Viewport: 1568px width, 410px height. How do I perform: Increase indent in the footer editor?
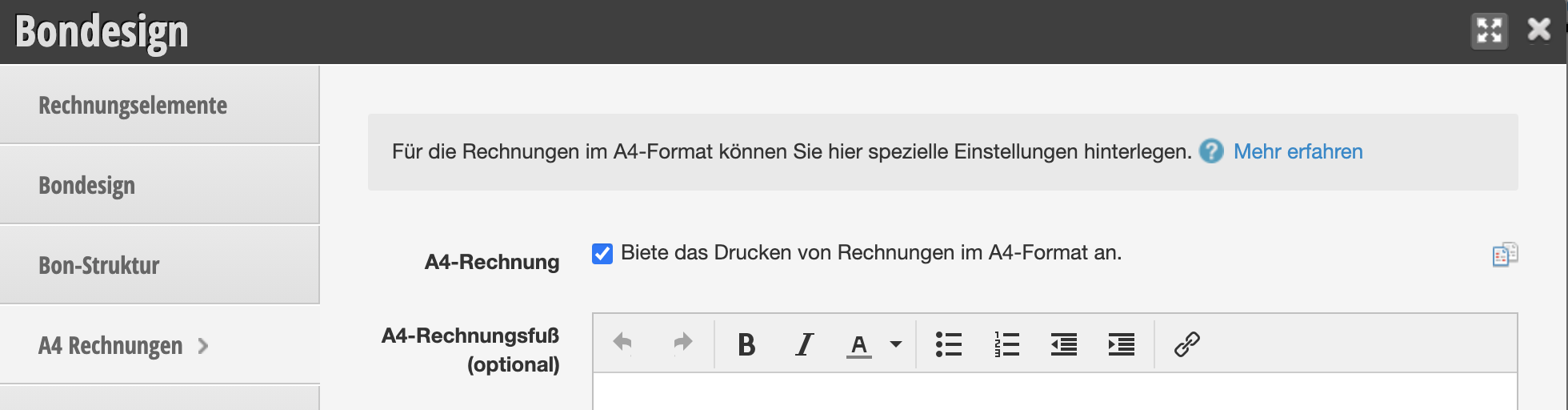(1122, 344)
